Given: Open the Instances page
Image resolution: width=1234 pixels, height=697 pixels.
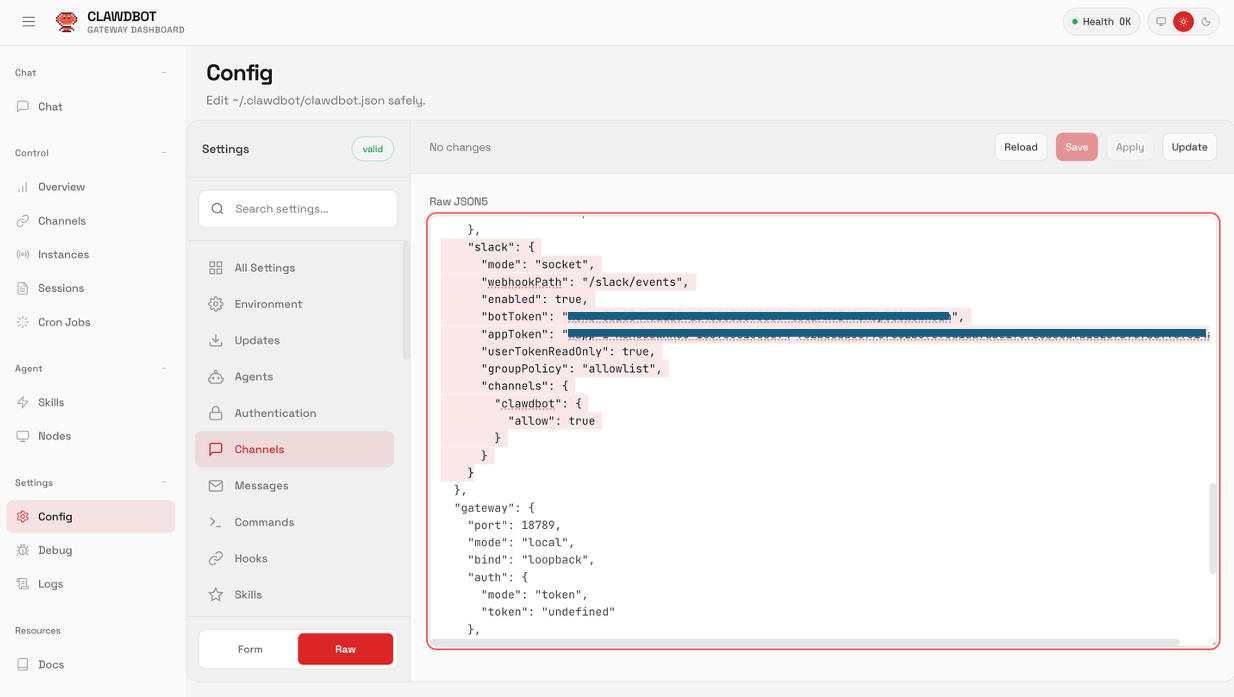Looking at the screenshot, I should pos(63,255).
